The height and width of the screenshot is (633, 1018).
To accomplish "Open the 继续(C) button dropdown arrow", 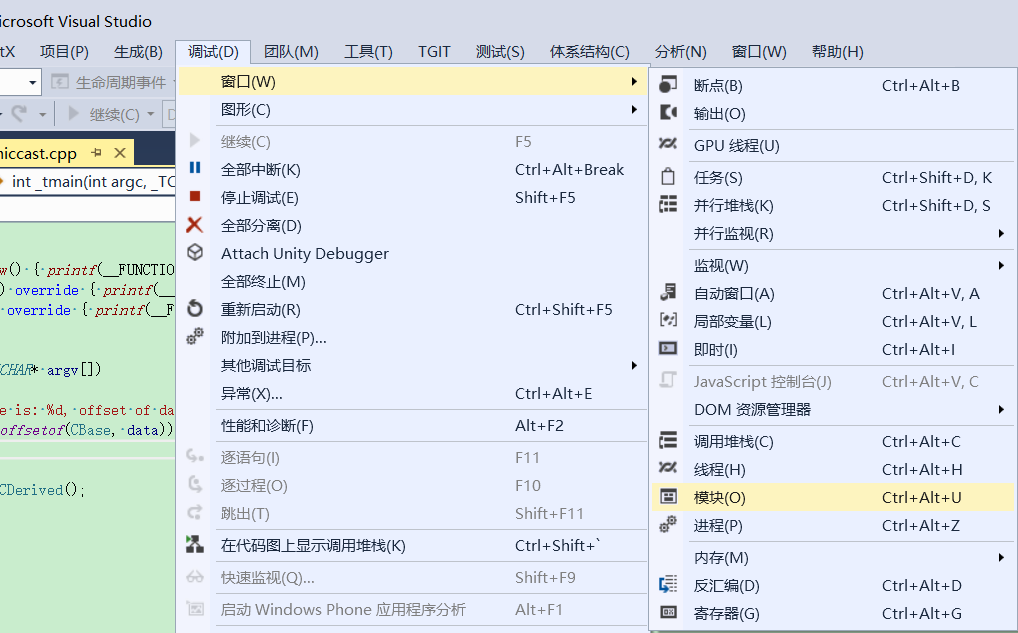I will (151, 114).
